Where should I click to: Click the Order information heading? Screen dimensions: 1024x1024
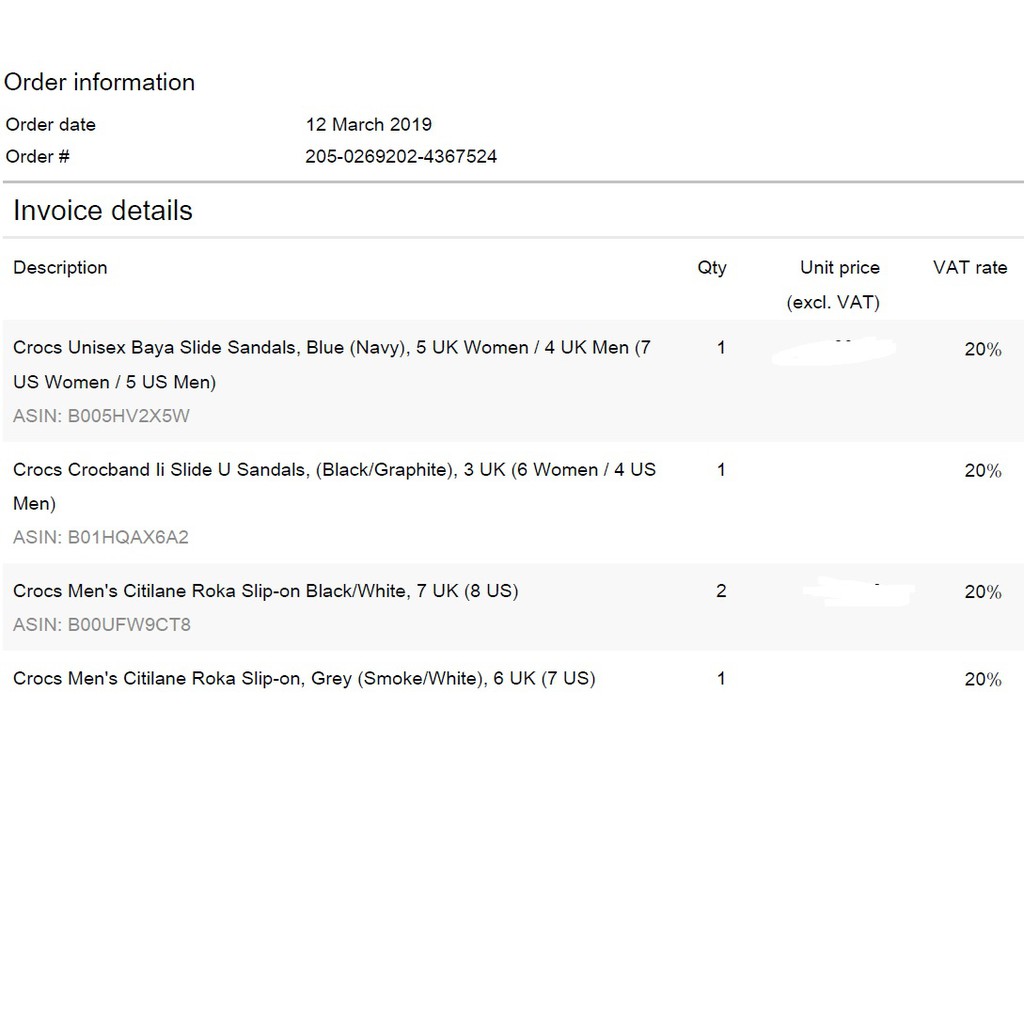click(100, 82)
